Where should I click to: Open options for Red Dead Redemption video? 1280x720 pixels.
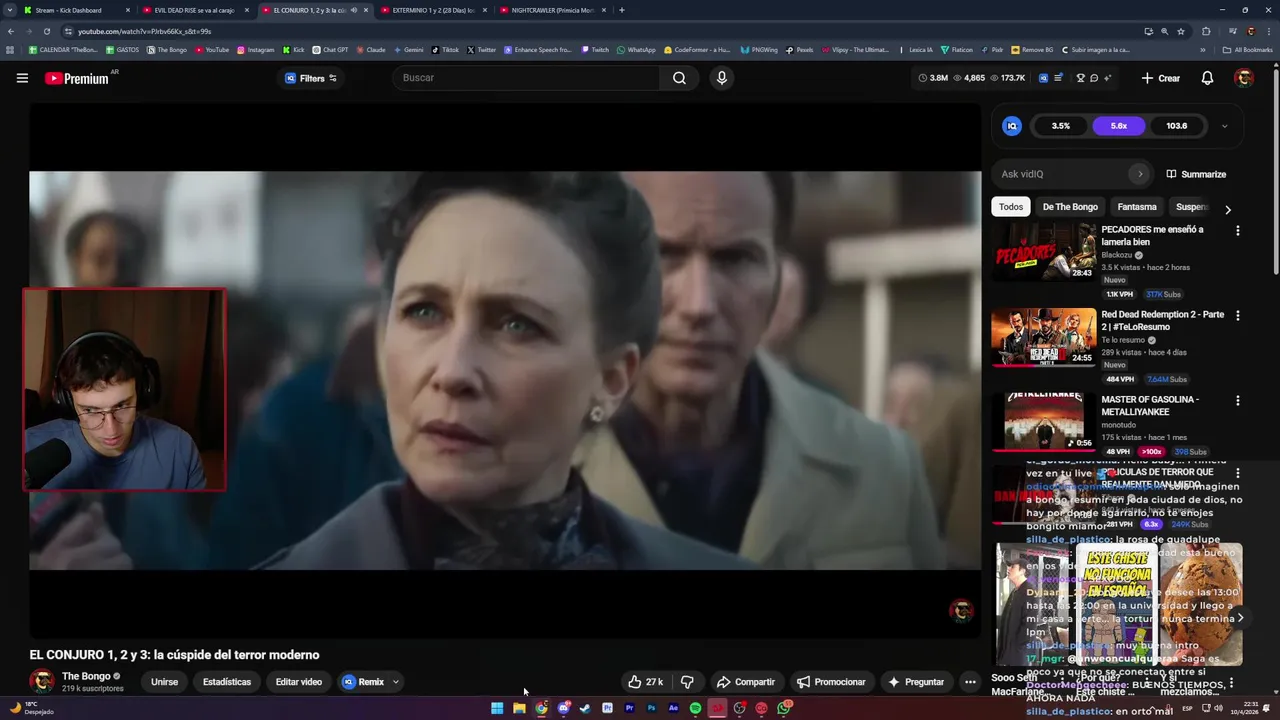point(1238,316)
